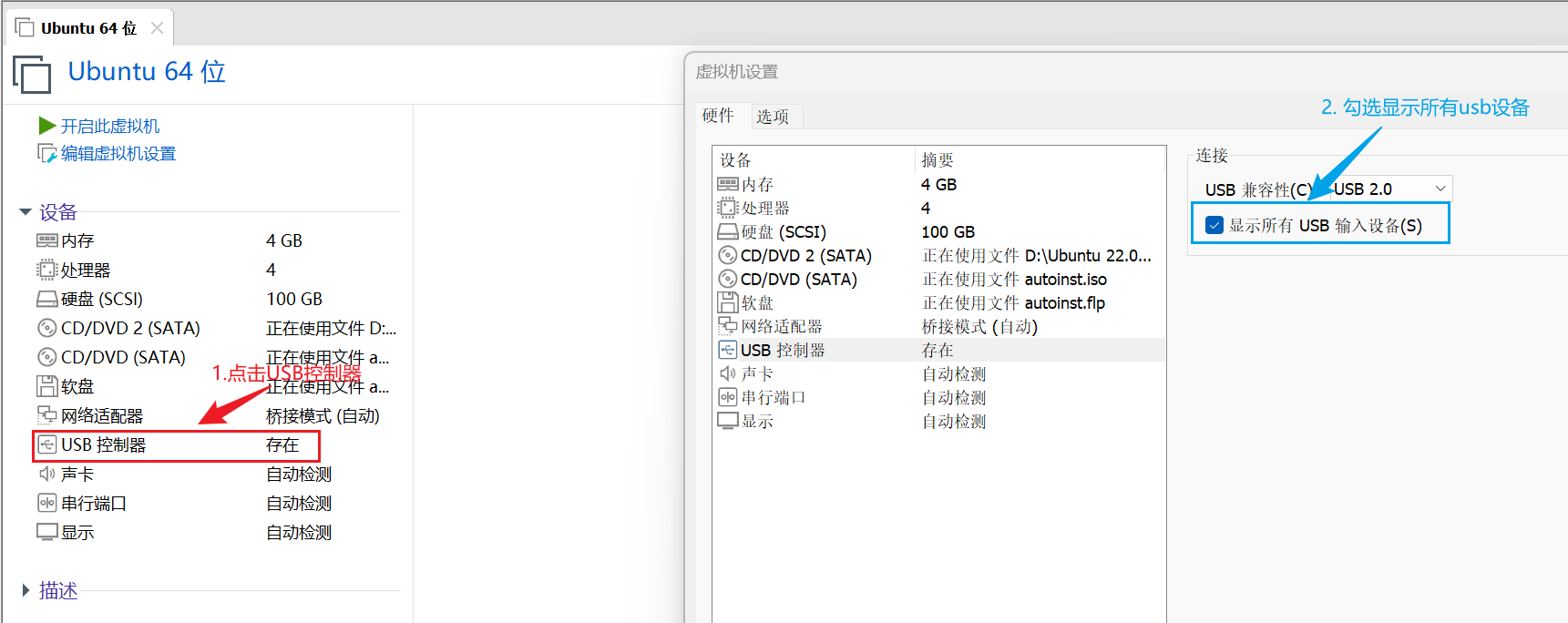Click the processor icon in left device list

pos(47,270)
